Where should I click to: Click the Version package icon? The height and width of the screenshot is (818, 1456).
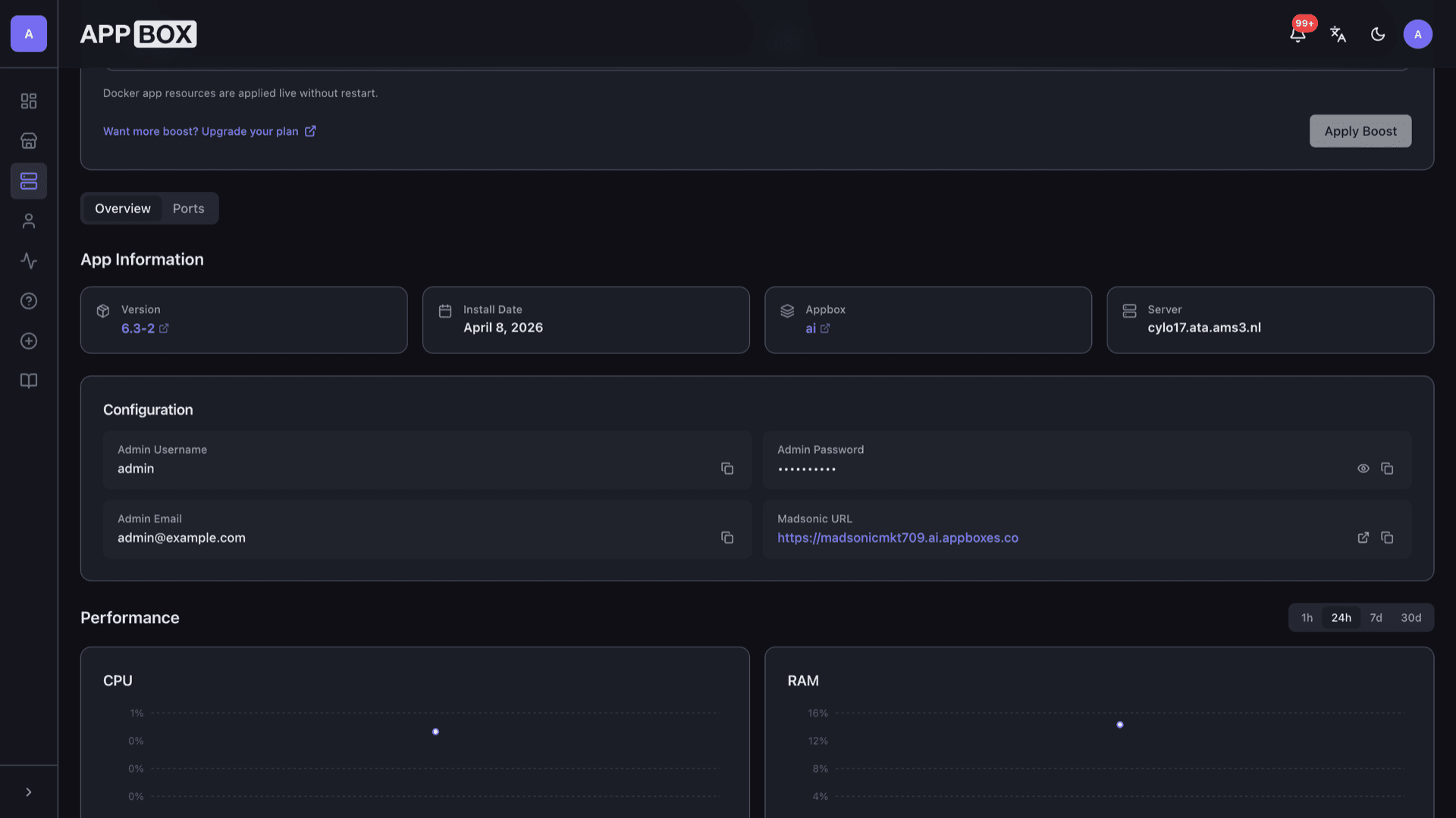coord(103,311)
